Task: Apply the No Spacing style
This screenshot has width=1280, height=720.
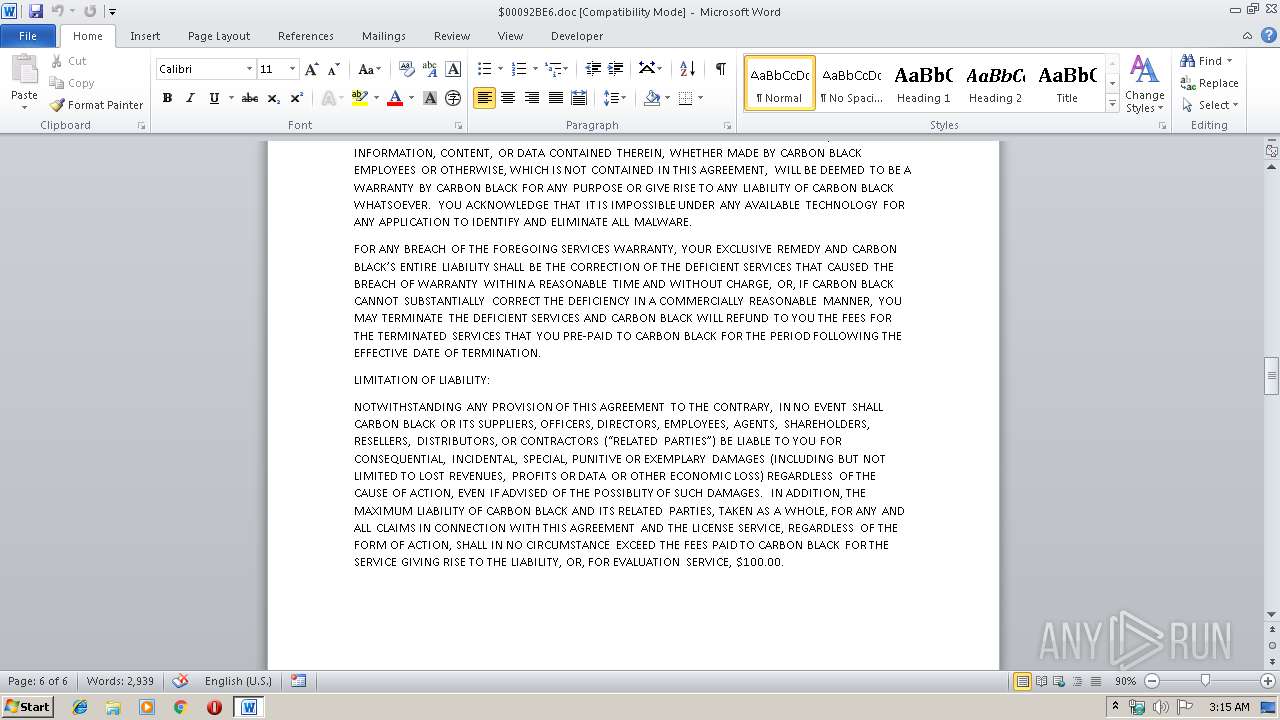Action: pyautogui.click(x=852, y=83)
